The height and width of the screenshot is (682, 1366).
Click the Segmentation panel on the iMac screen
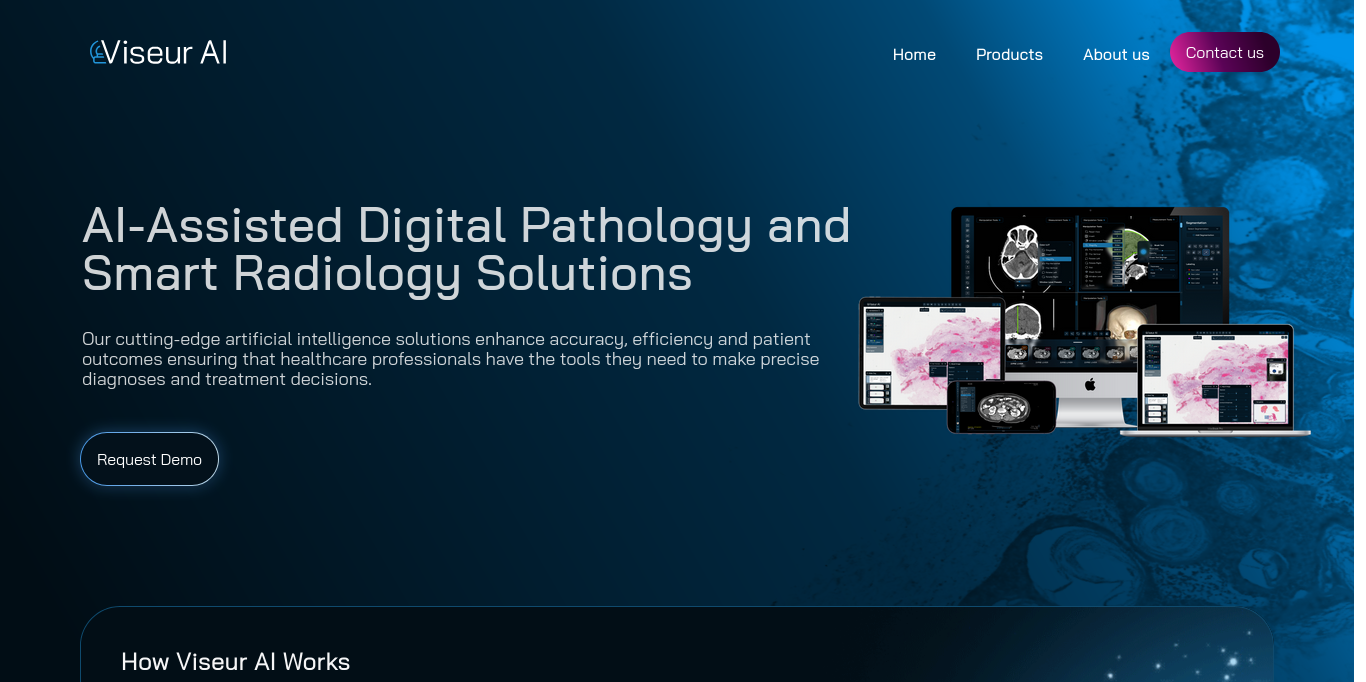click(x=1203, y=255)
